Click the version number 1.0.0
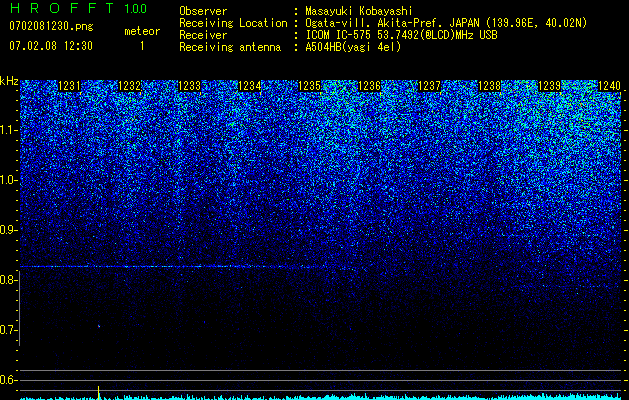629x400 pixels. (x=135, y=9)
